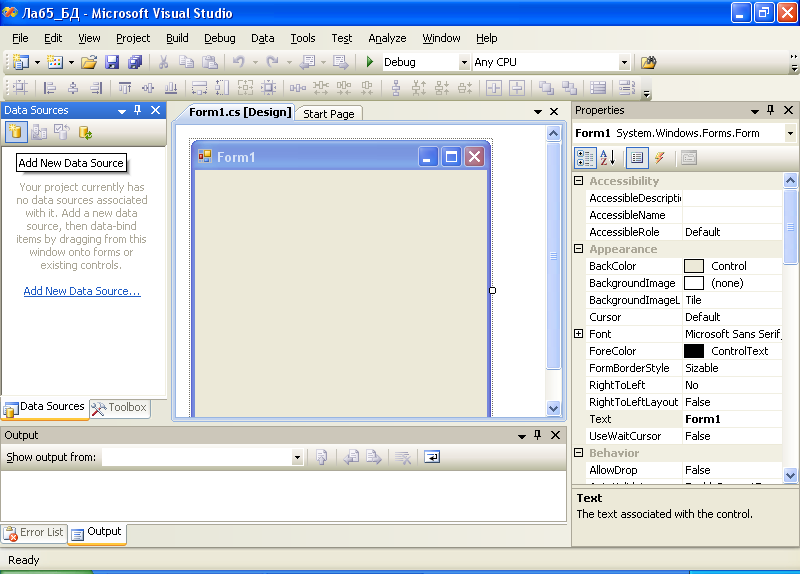The image size is (800, 574).
Task: Open the Analyze menu
Action: tap(387, 38)
